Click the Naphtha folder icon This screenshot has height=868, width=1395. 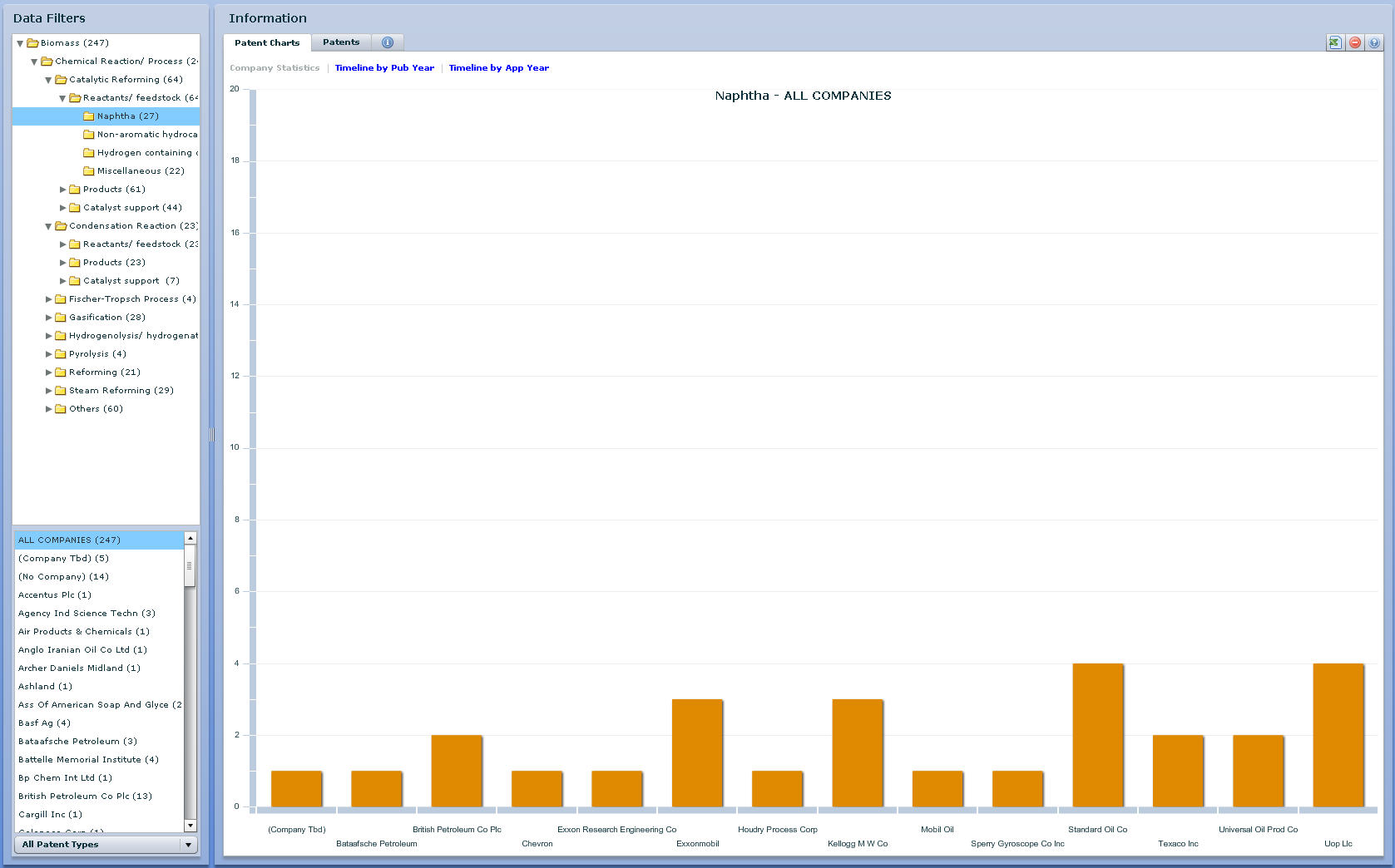point(89,116)
